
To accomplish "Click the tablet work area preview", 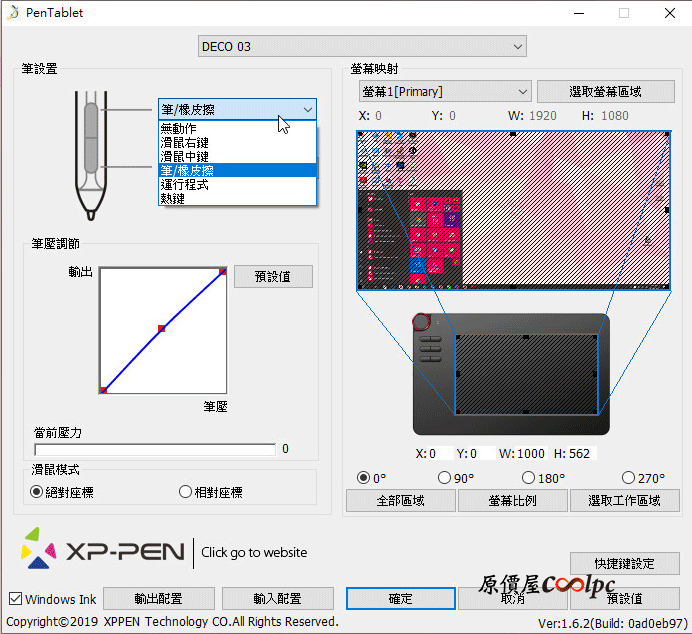I will [527, 375].
